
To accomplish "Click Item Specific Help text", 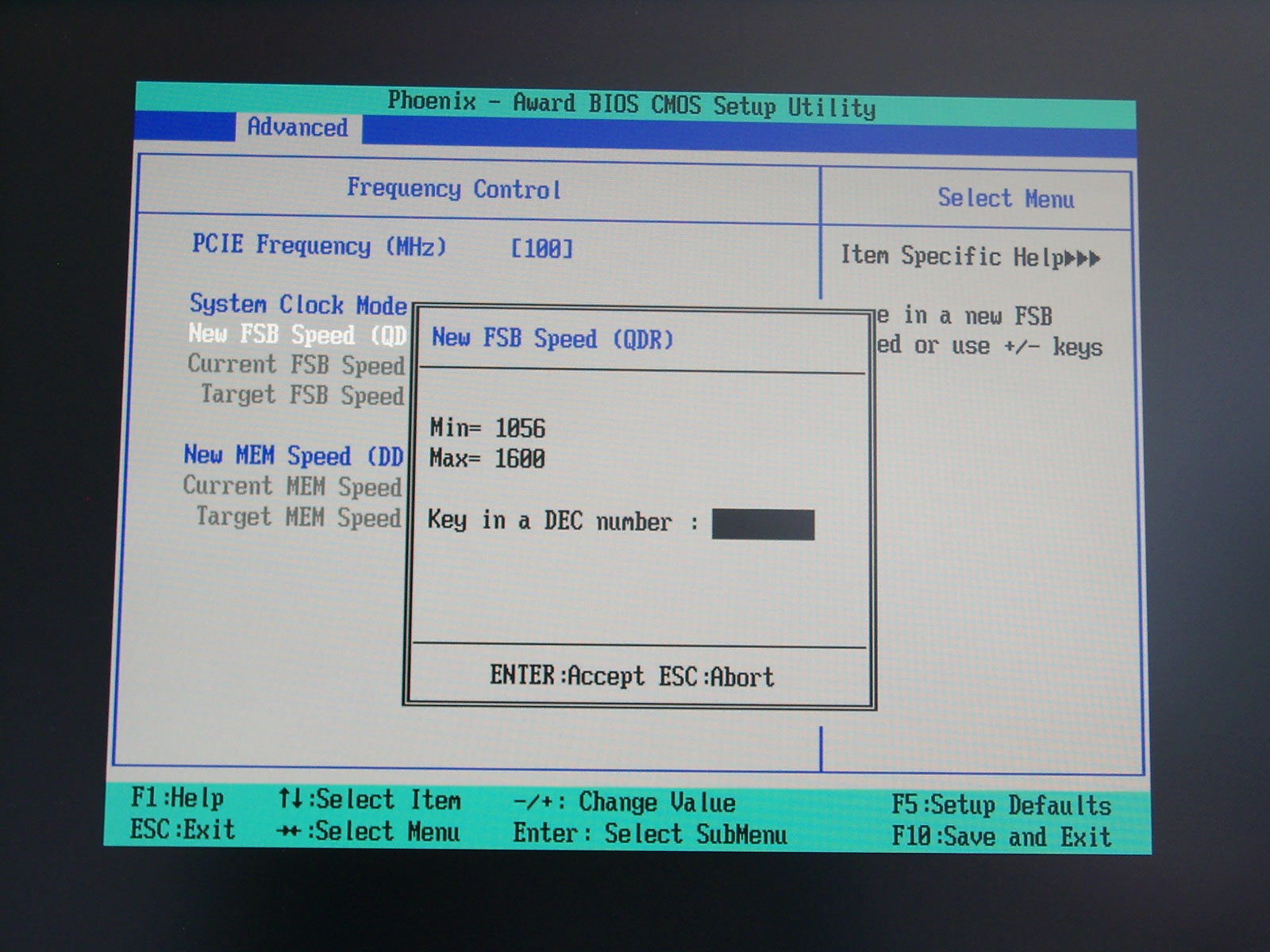I will pyautogui.click(x=970, y=256).
